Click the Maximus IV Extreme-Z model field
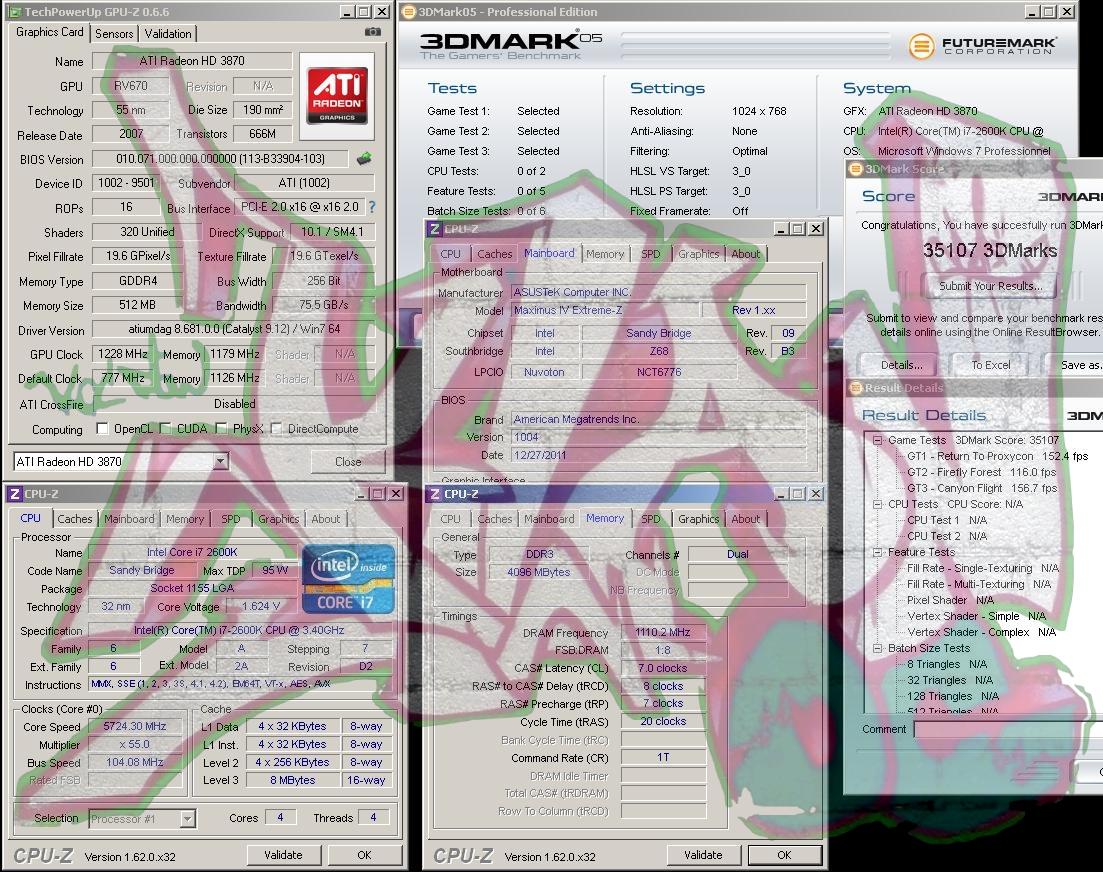 [x=606, y=310]
